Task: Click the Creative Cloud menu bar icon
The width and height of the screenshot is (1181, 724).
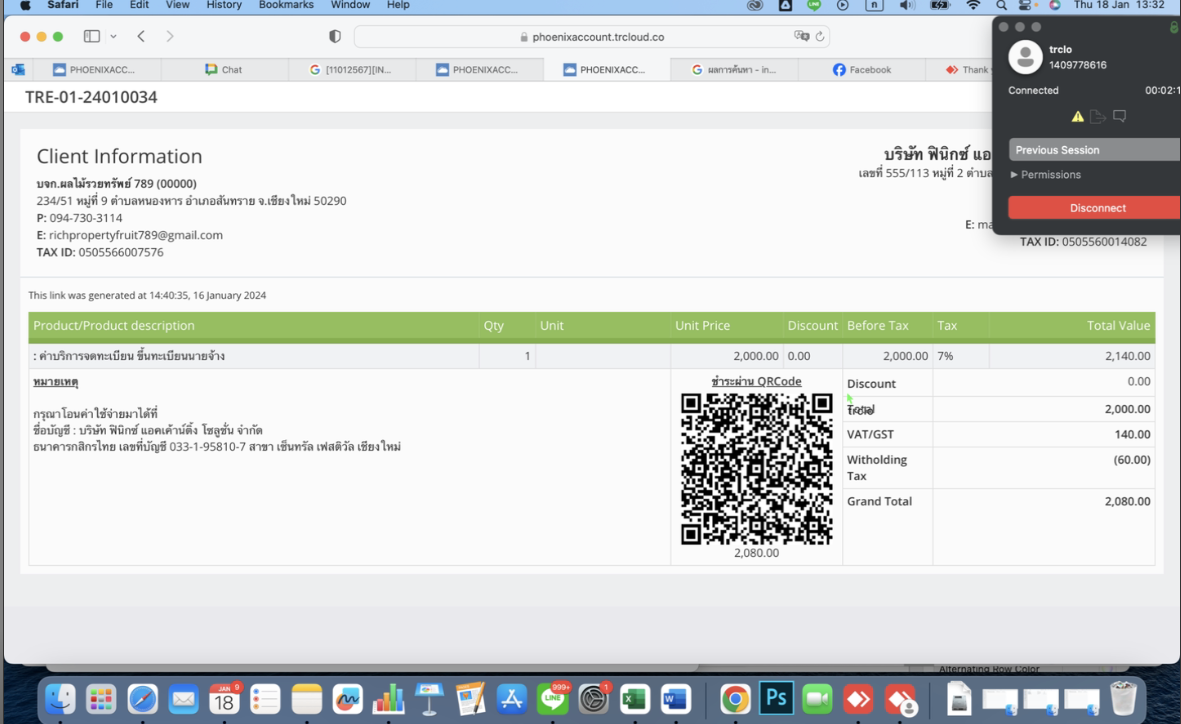Action: [x=755, y=5]
